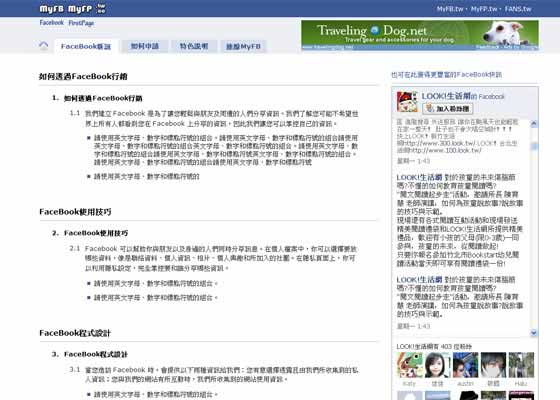Open the third fan's thumbnail labeled austin
The height and width of the screenshot is (400, 560).
[465, 365]
